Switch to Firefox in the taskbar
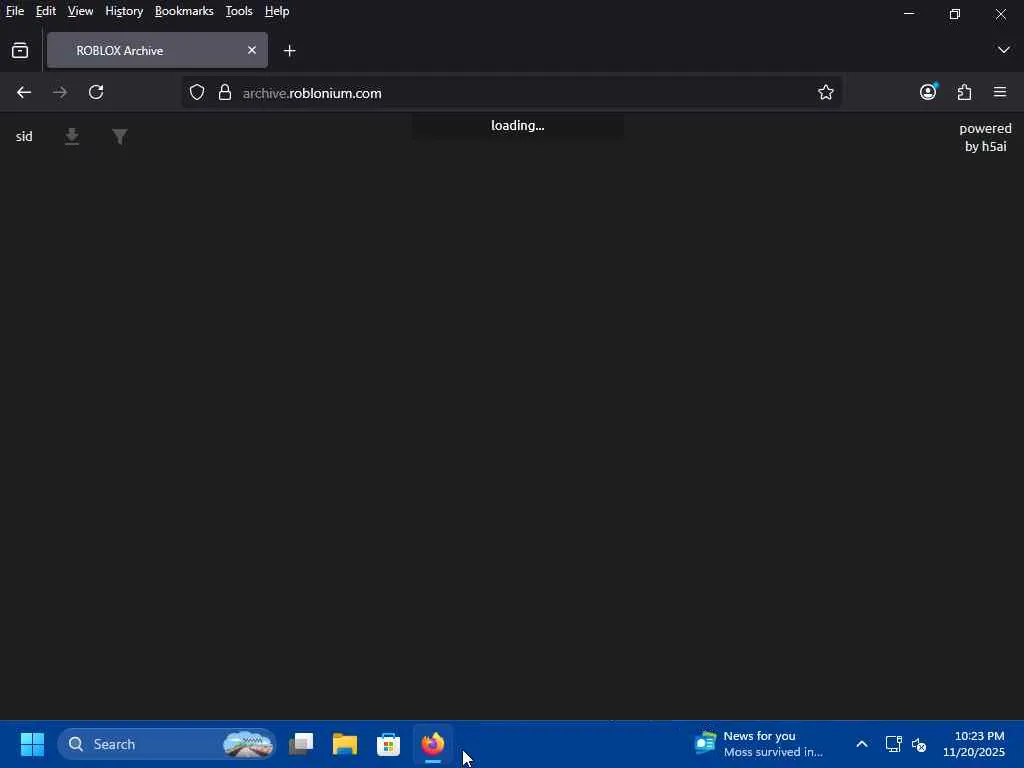The width and height of the screenshot is (1024, 768). click(432, 744)
